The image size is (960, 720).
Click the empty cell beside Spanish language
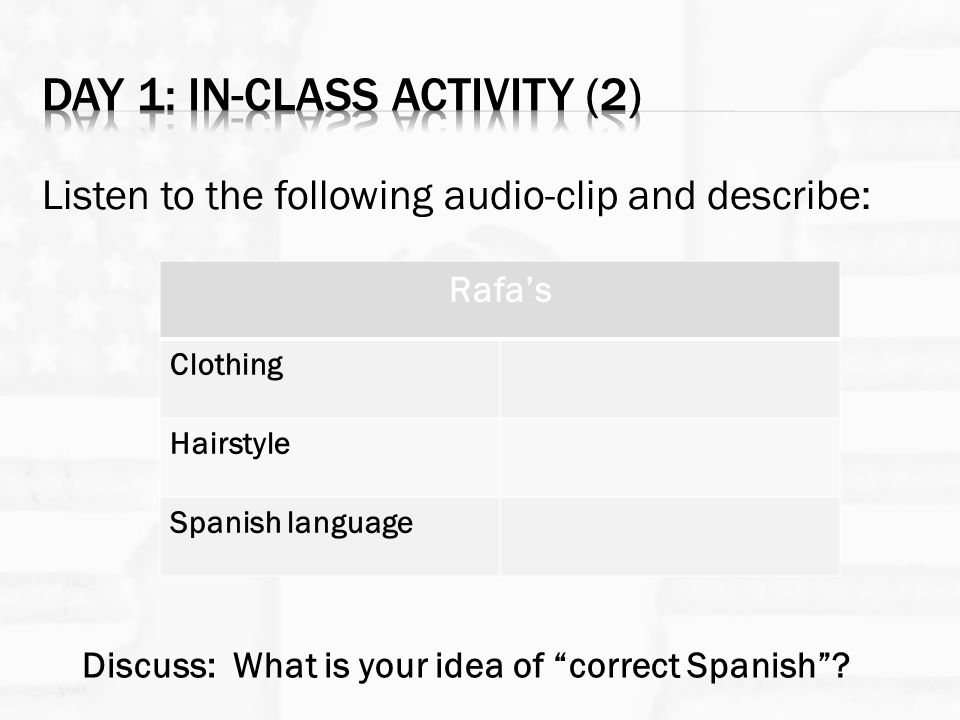(x=670, y=536)
